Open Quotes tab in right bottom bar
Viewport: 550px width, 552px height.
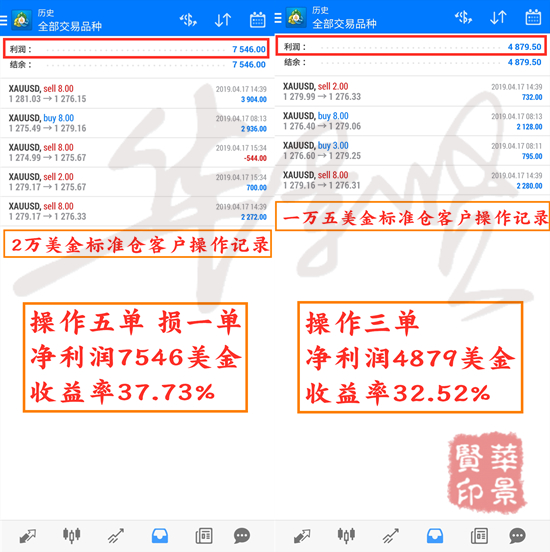(x=302, y=536)
